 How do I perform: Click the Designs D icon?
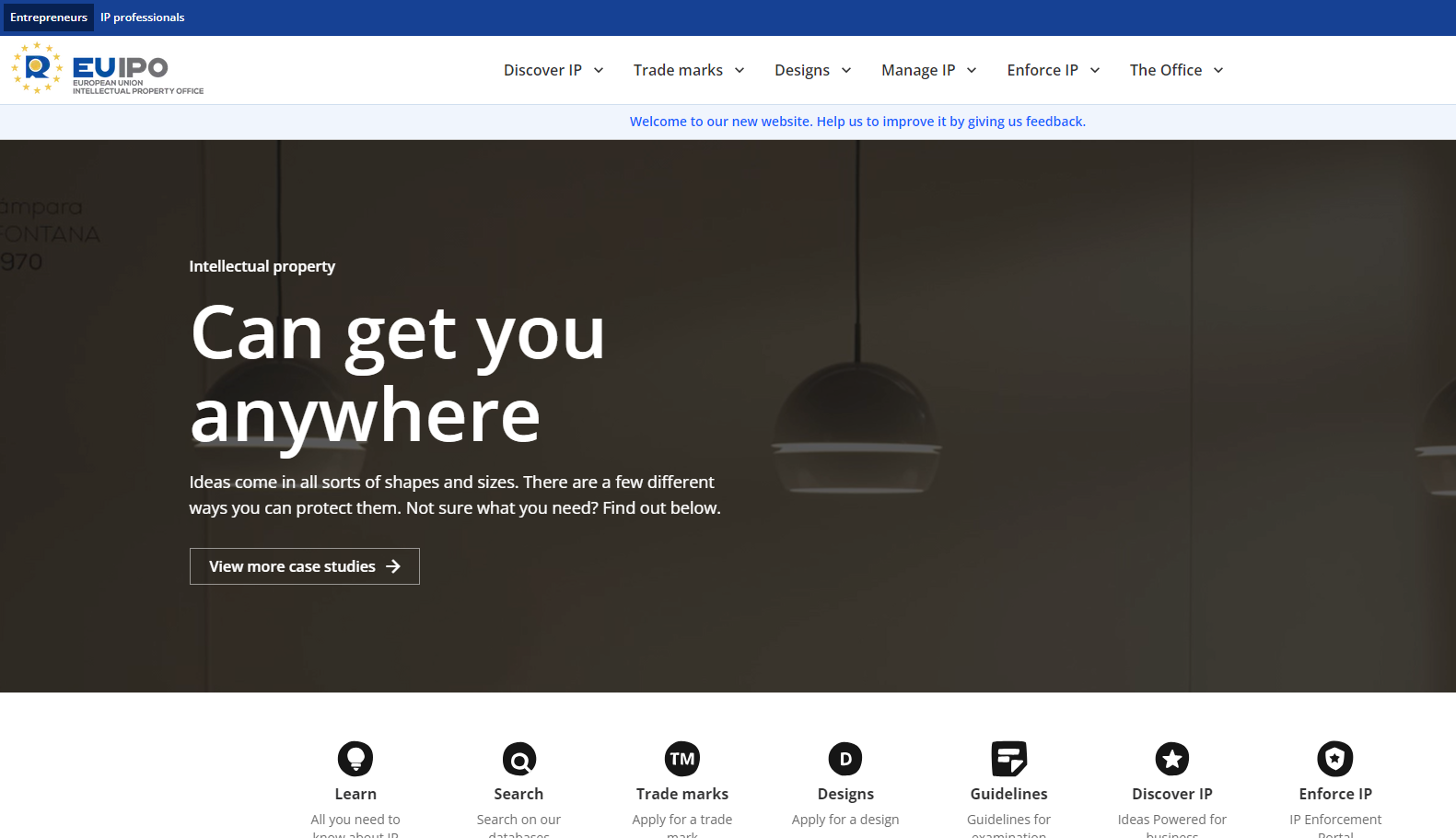(x=845, y=759)
